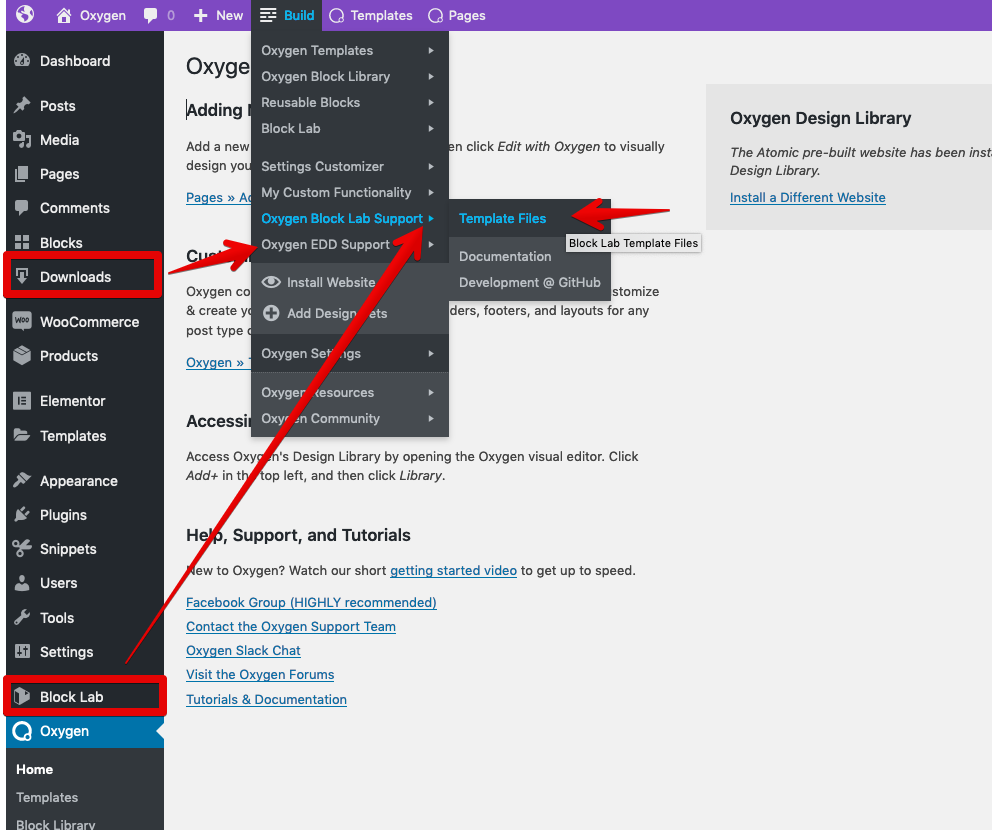Screen dimensions: 992x830
Task: Click the WordPress logo icon in admin bar
Action: [x=25, y=15]
